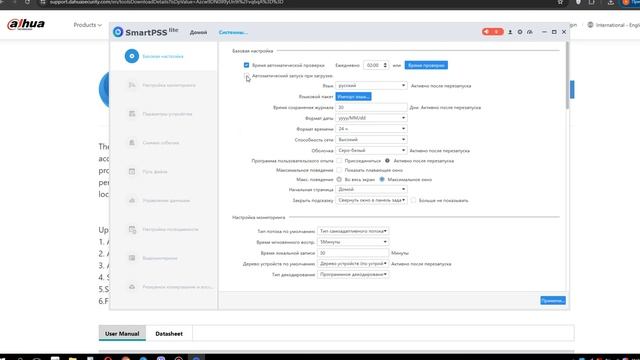Open the default device tree dropdown

353,264
